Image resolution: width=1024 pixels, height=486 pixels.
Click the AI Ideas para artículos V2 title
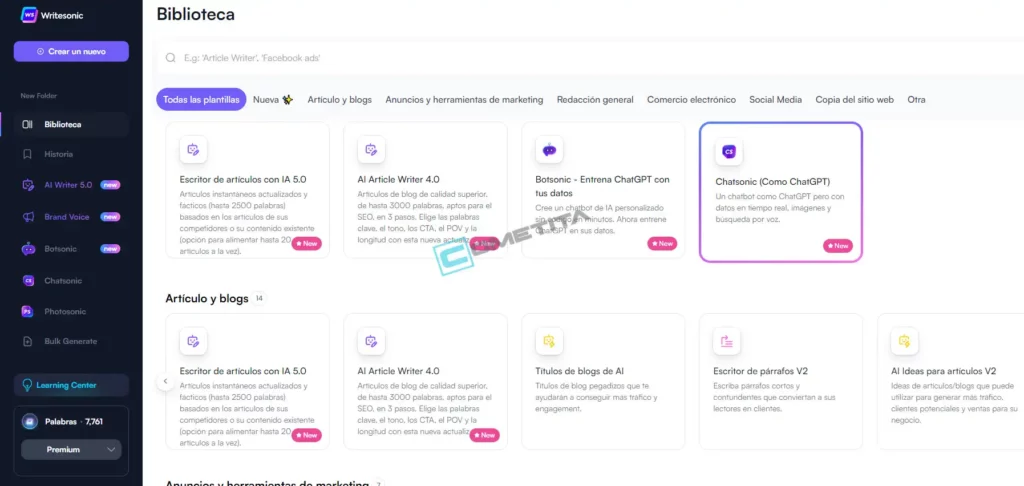click(944, 371)
